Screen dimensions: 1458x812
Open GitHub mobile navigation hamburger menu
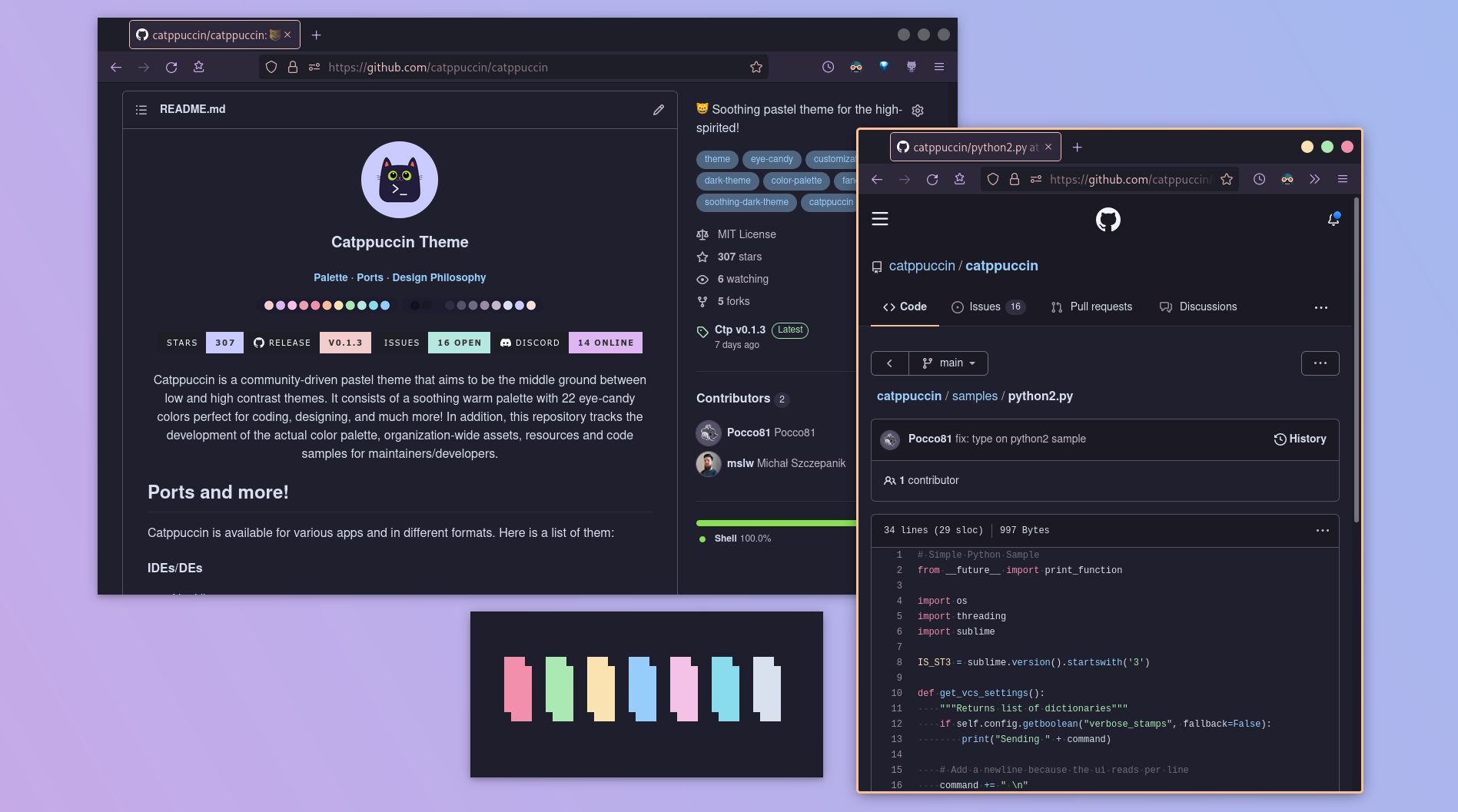880,219
